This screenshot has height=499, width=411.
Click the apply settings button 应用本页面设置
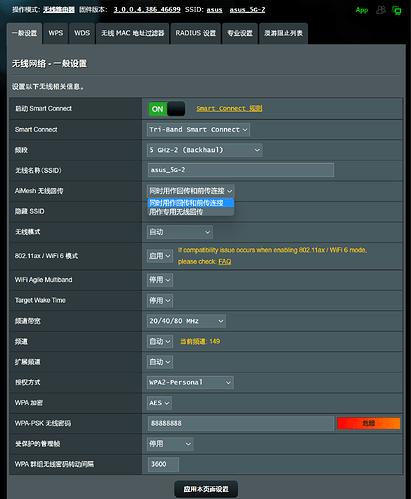click(x=206, y=489)
